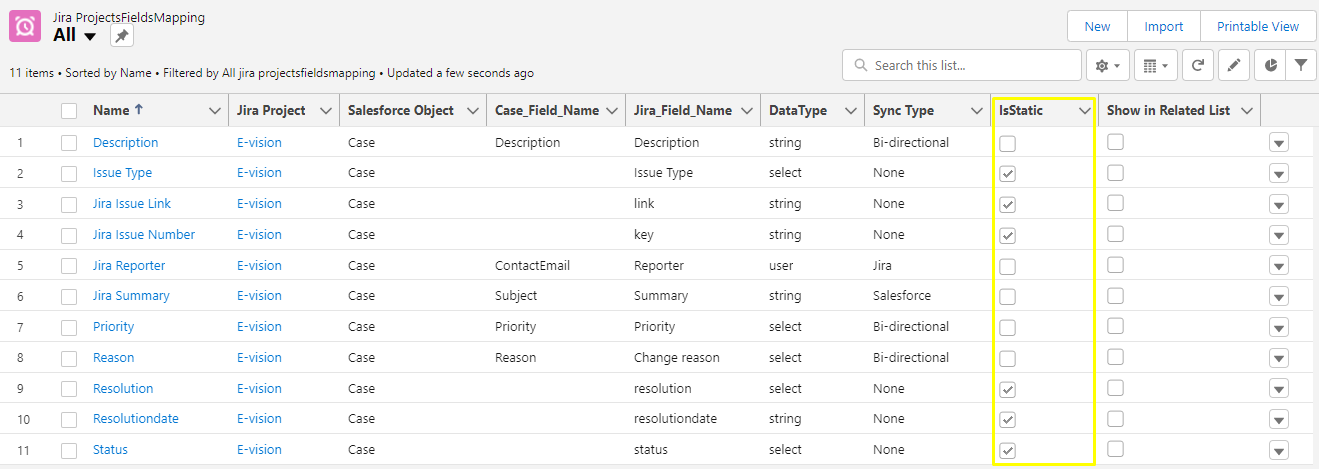Click the pencil edit list icon
The height and width of the screenshot is (469, 1319).
(1234, 65)
